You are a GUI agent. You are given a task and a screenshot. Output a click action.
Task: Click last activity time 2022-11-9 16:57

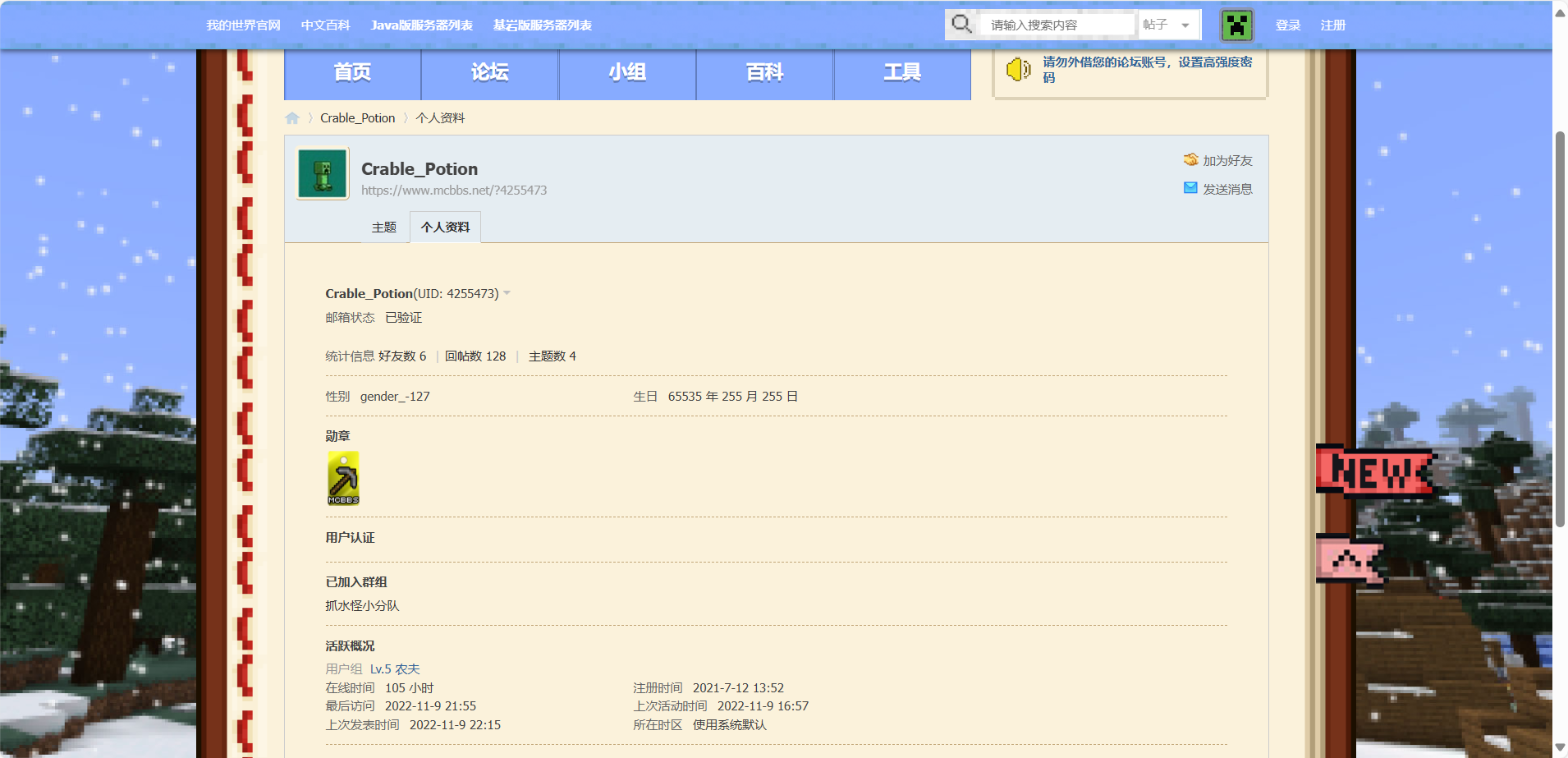click(x=763, y=706)
